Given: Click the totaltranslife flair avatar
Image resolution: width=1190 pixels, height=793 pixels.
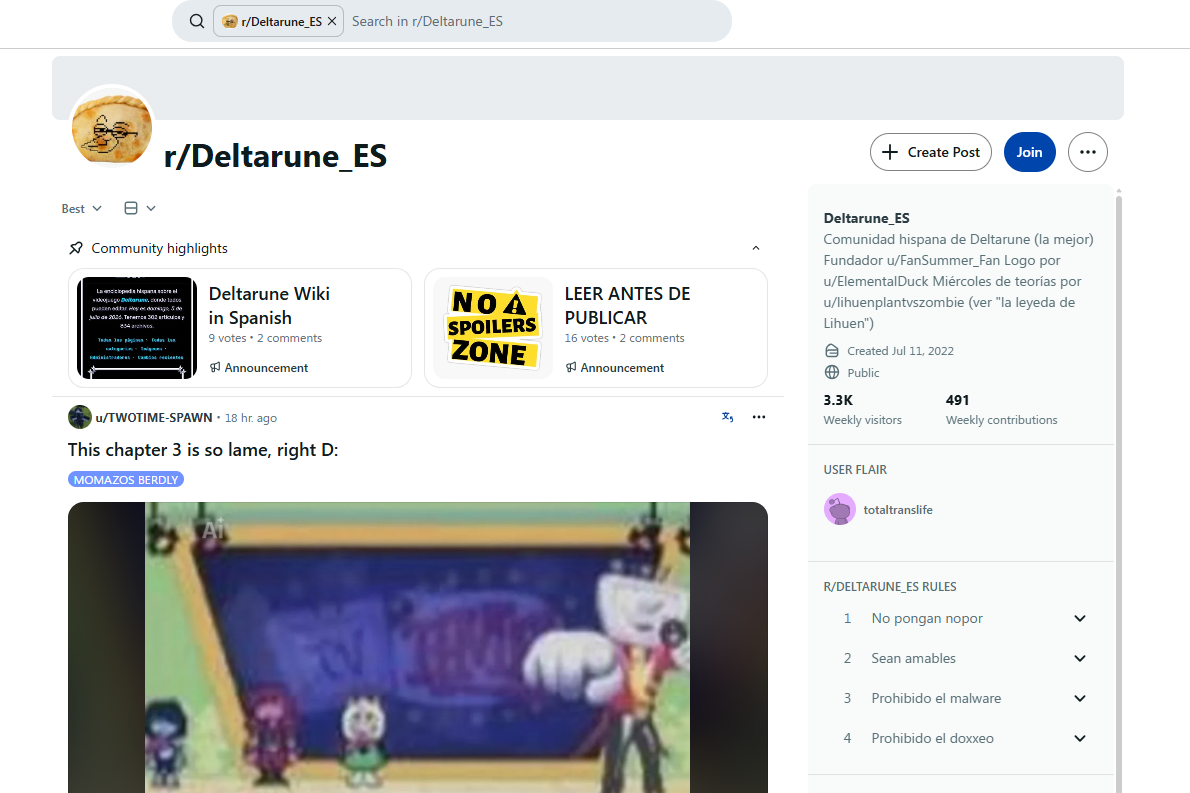Looking at the screenshot, I should [x=839, y=509].
